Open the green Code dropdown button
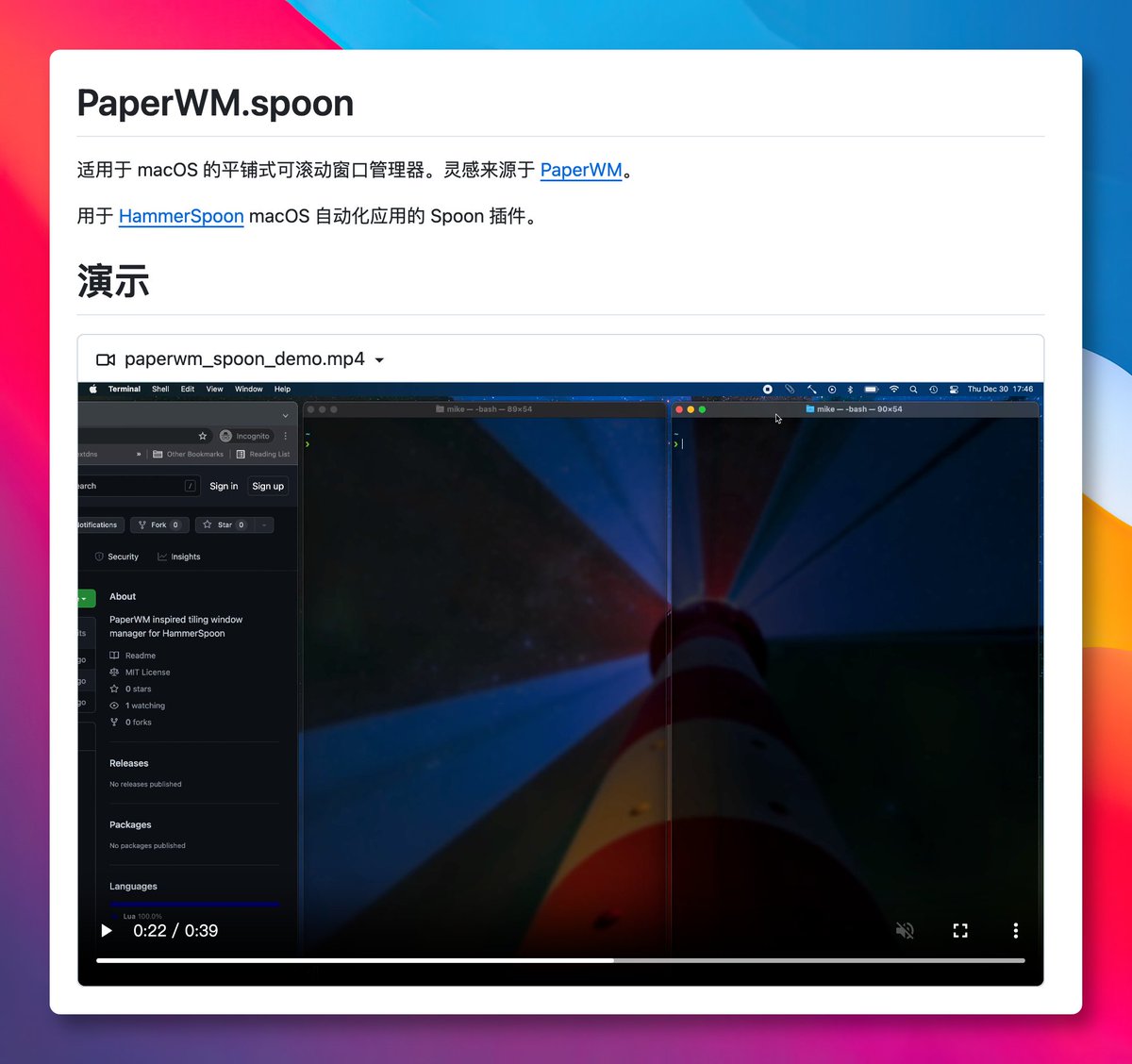Image resolution: width=1132 pixels, height=1064 pixels. tap(86, 598)
